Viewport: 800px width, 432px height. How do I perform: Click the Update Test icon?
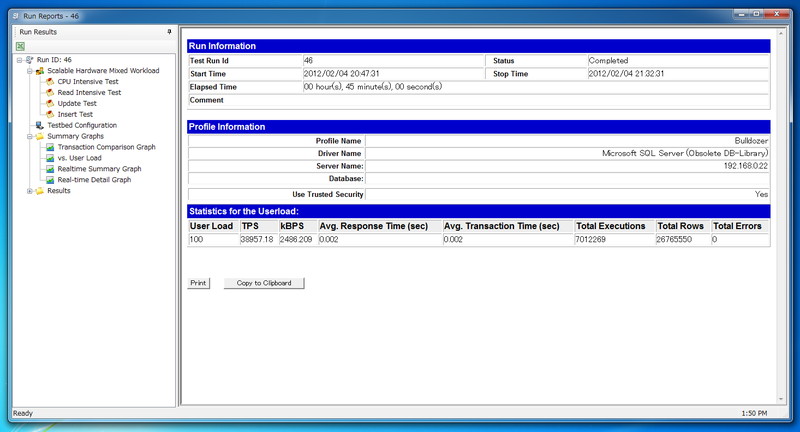point(50,104)
